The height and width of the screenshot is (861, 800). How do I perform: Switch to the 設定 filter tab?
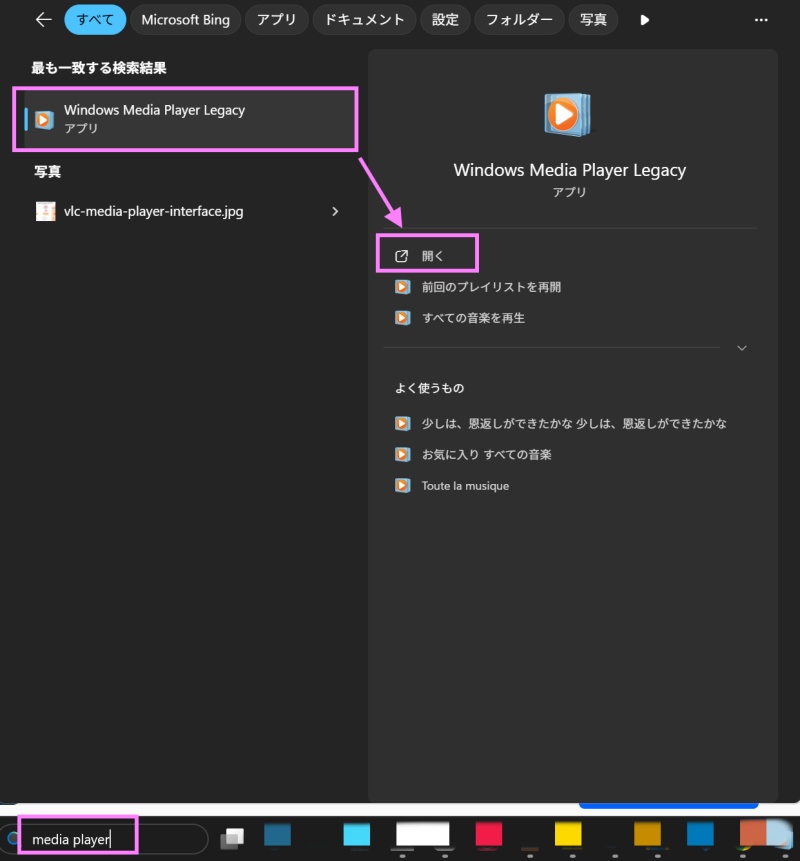tap(445, 20)
